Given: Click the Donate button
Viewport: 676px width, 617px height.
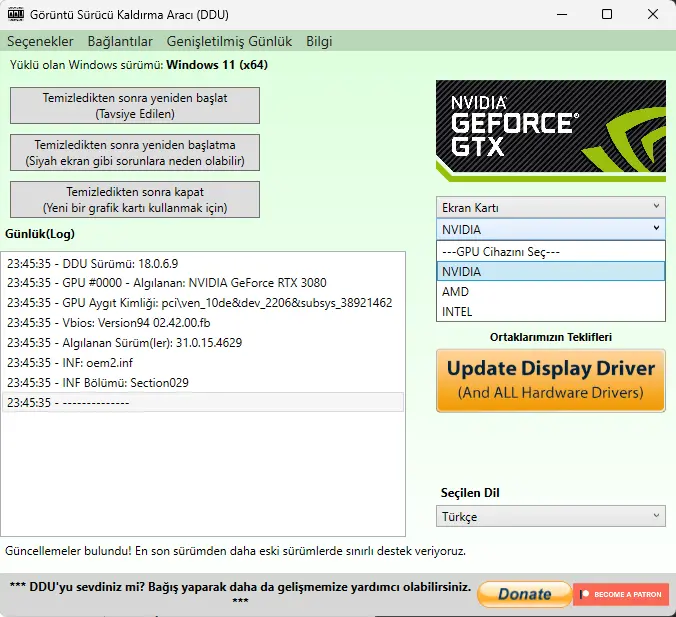Looking at the screenshot, I should 524,594.
